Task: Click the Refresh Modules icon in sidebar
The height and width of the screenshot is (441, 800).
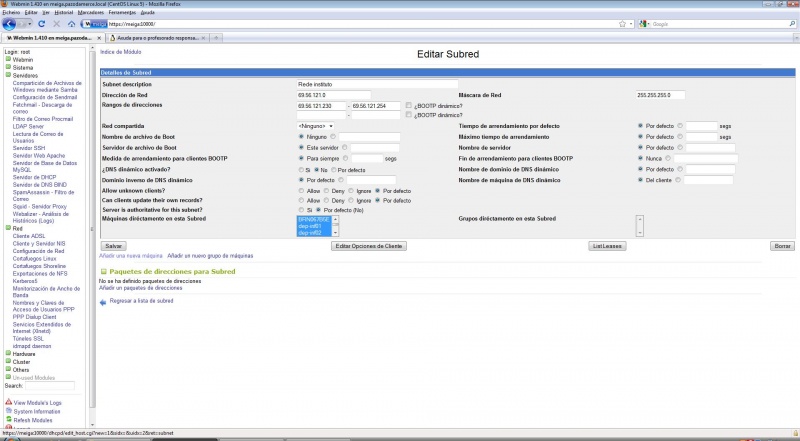Action: point(8,420)
